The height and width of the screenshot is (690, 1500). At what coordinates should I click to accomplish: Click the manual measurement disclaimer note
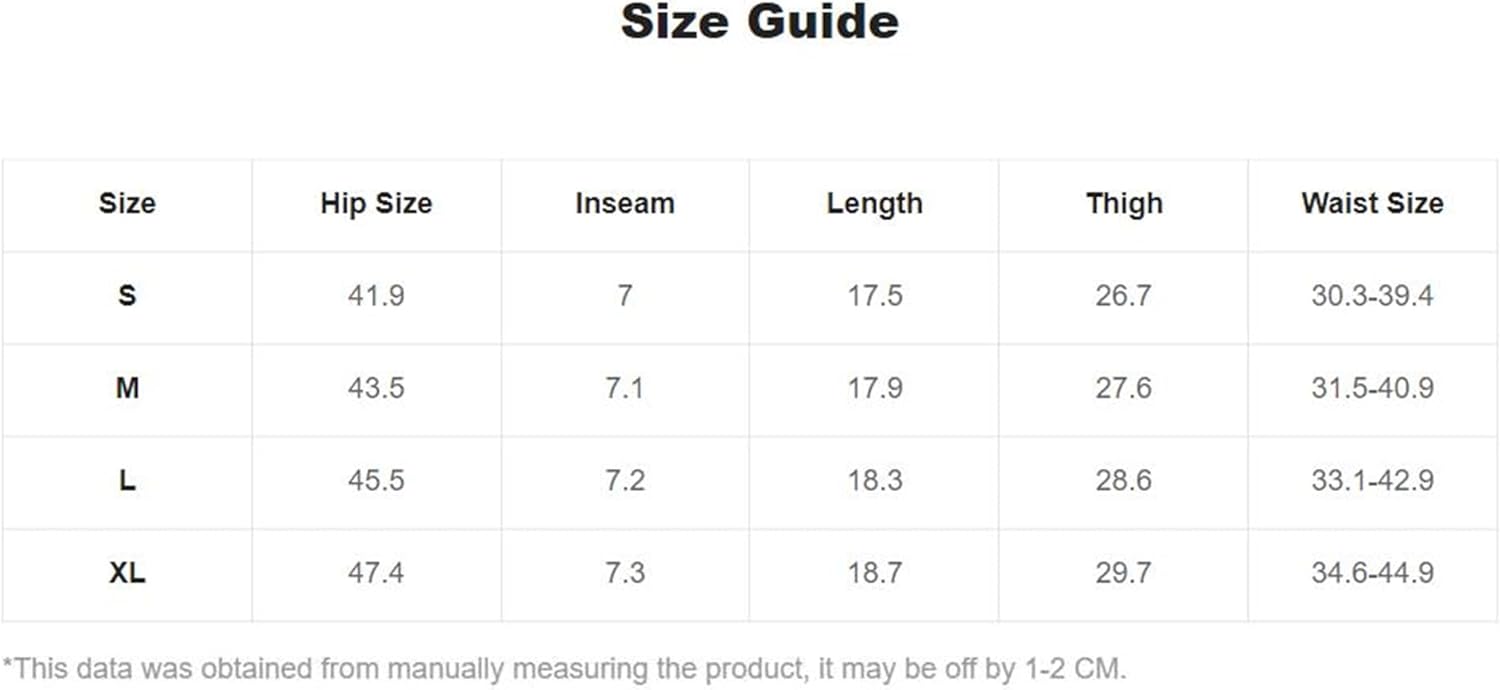[564, 669]
